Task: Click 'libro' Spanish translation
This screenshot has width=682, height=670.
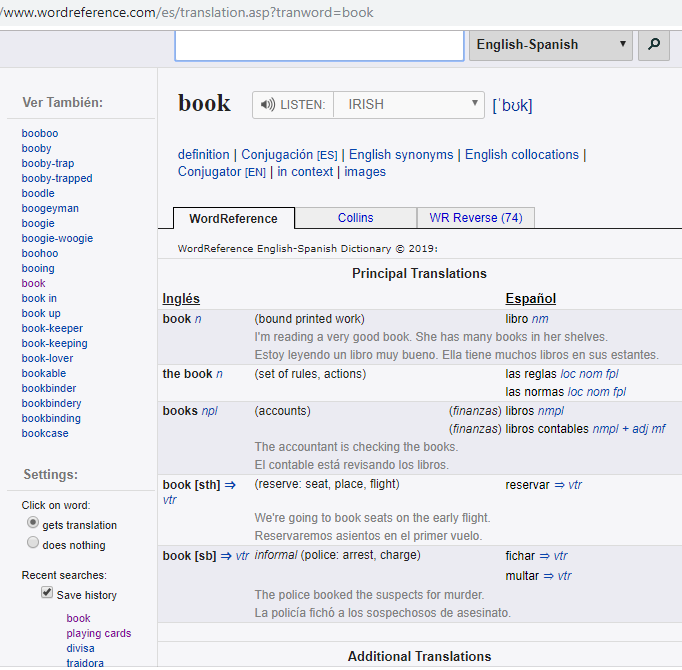Action: pyautogui.click(x=517, y=319)
